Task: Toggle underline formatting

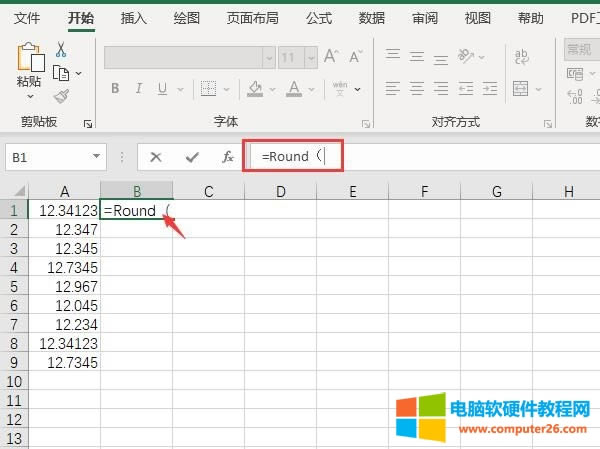Action: click(x=163, y=89)
